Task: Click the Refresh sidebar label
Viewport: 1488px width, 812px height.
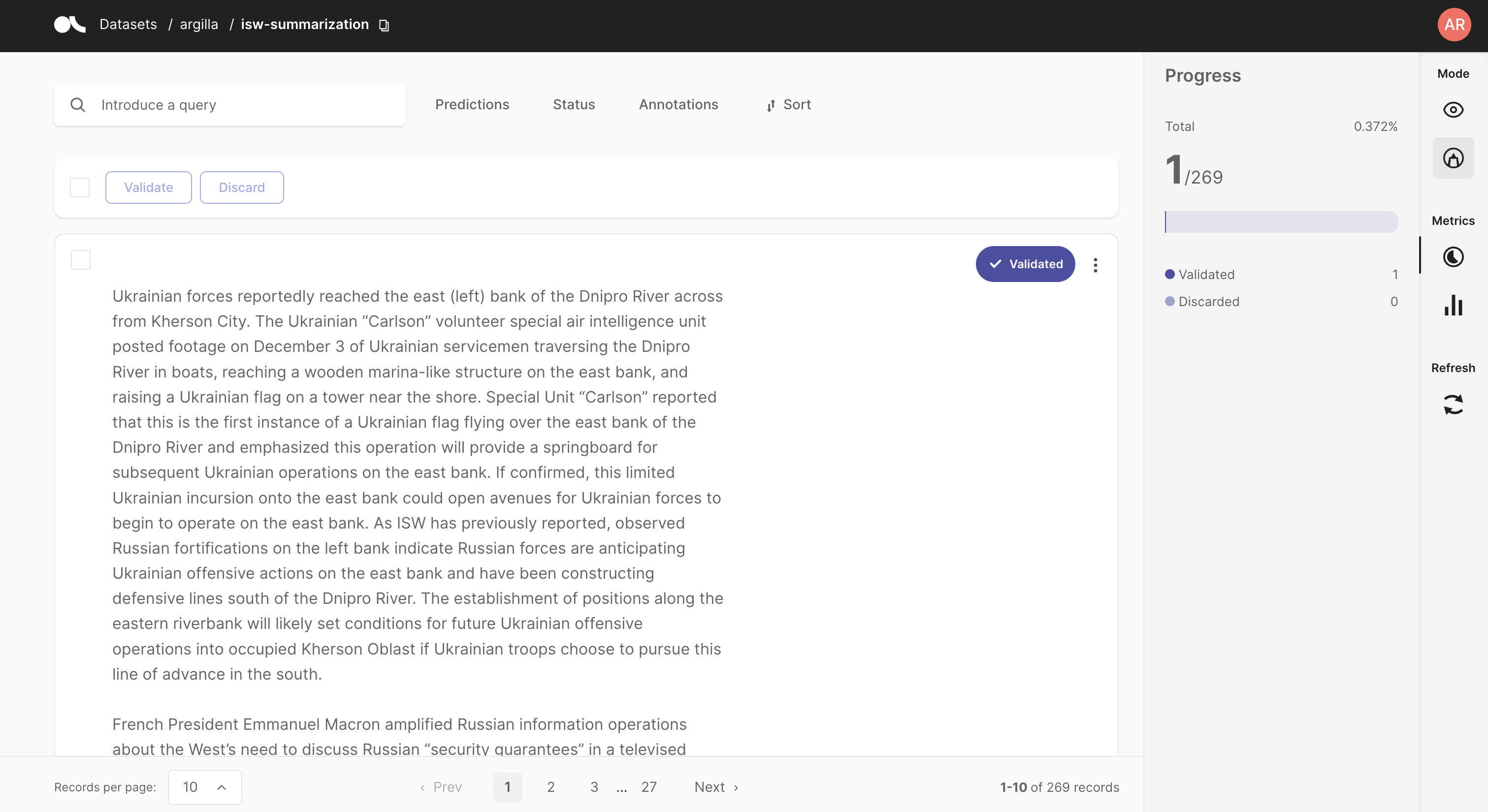Action: 1453,368
